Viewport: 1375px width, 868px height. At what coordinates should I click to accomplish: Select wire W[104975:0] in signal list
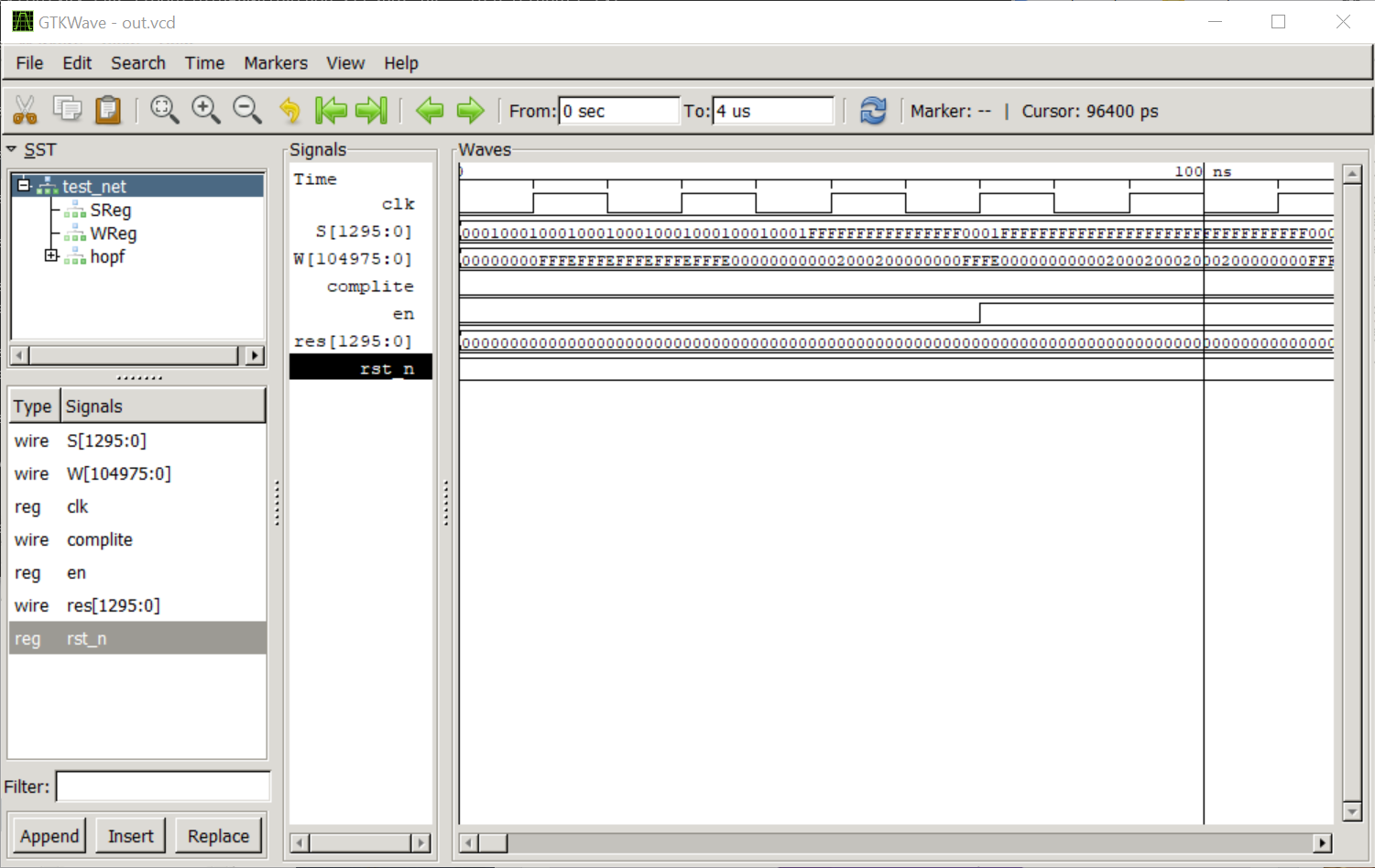click(x=137, y=473)
